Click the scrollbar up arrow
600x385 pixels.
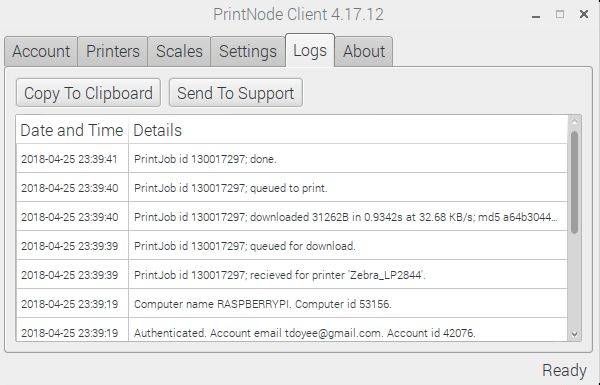(x=574, y=121)
